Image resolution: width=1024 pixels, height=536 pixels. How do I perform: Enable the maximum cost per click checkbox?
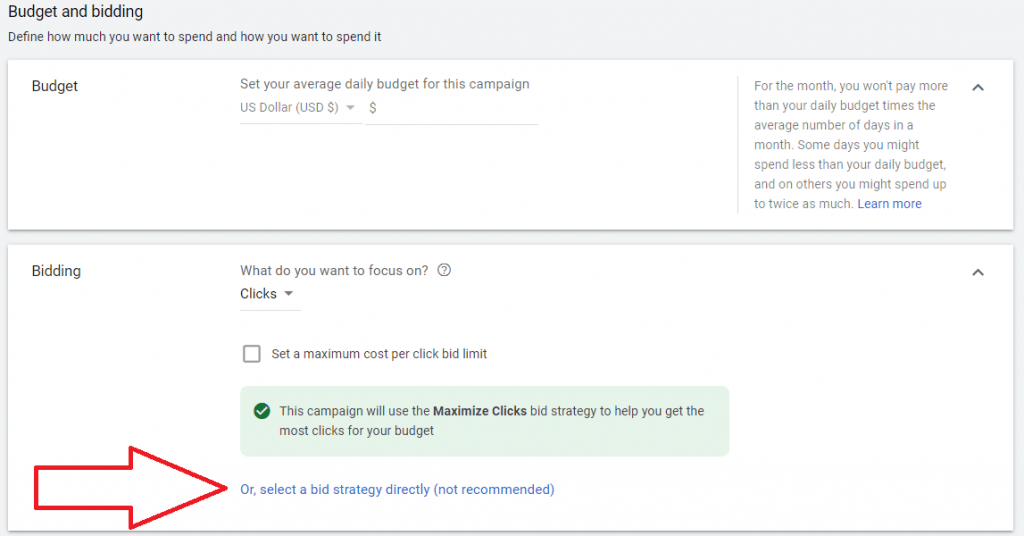pos(252,354)
